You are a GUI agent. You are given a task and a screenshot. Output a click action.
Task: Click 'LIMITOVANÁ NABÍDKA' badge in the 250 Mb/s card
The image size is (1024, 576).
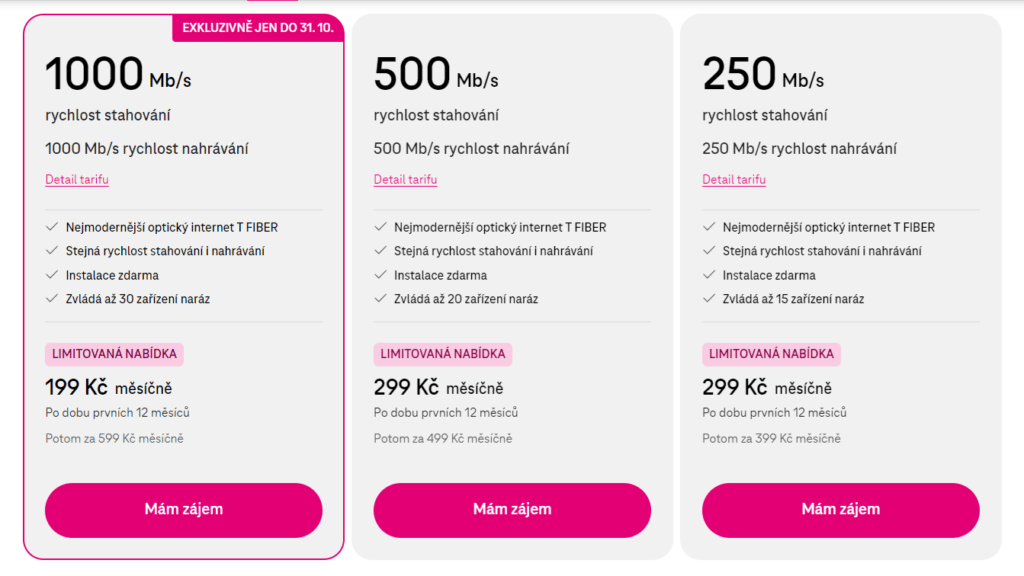771,354
